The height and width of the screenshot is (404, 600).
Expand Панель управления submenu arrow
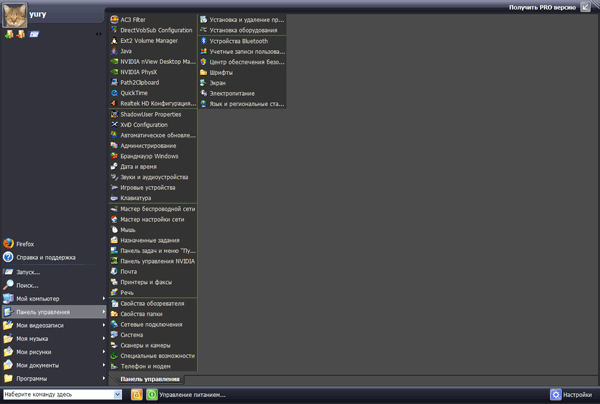point(104,312)
